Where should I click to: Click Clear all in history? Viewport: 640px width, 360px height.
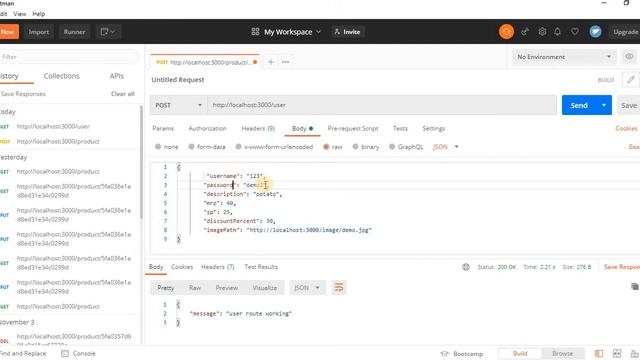coord(122,94)
